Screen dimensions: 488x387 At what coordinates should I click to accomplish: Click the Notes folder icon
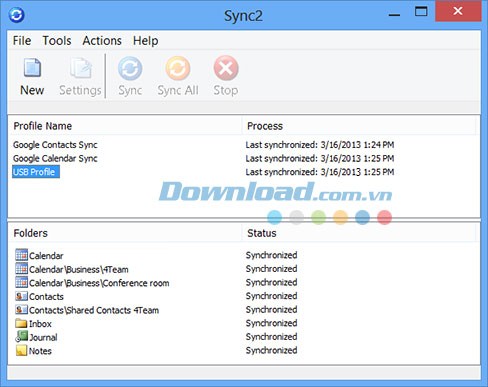(21, 350)
